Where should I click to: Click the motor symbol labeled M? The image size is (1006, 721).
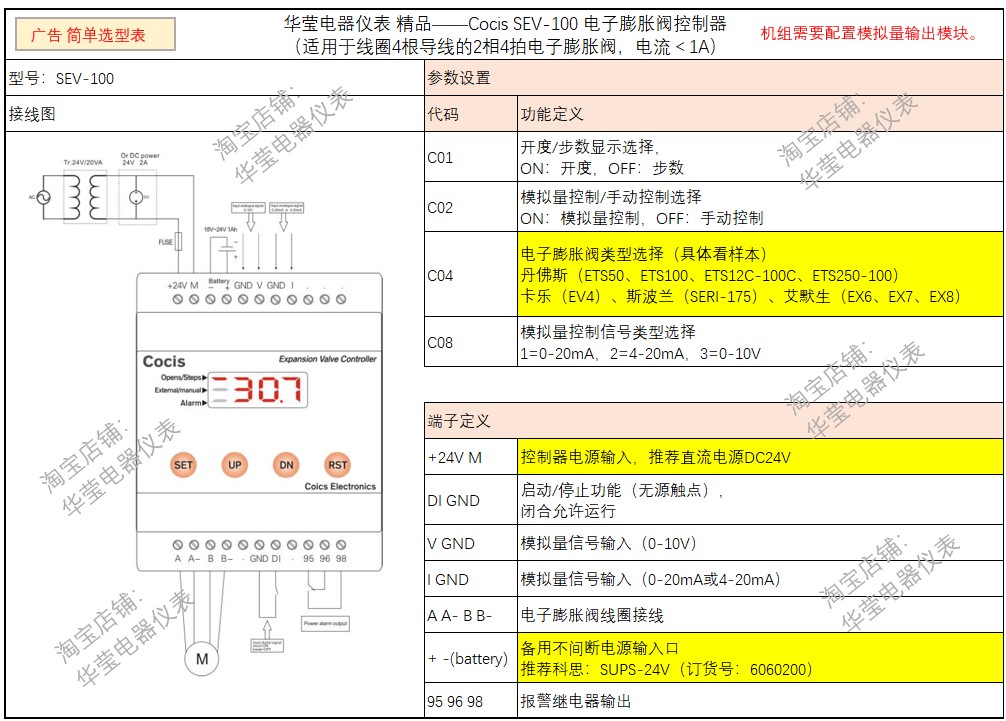[x=202, y=659]
